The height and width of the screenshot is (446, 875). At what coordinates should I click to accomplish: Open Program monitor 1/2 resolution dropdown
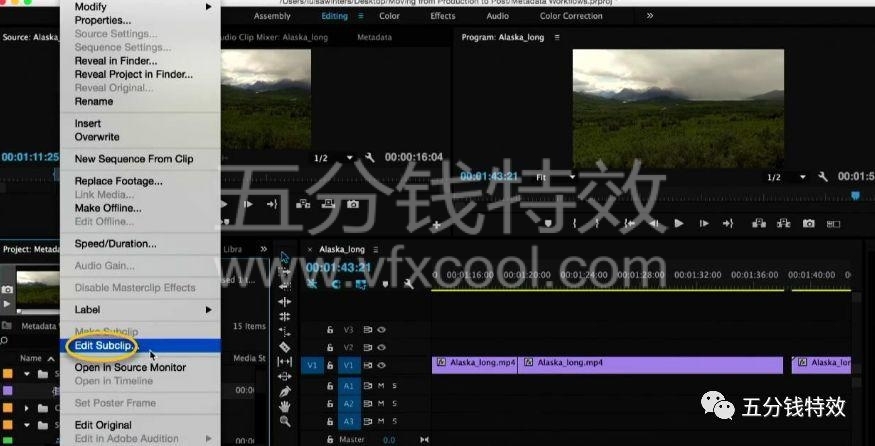[x=786, y=178]
